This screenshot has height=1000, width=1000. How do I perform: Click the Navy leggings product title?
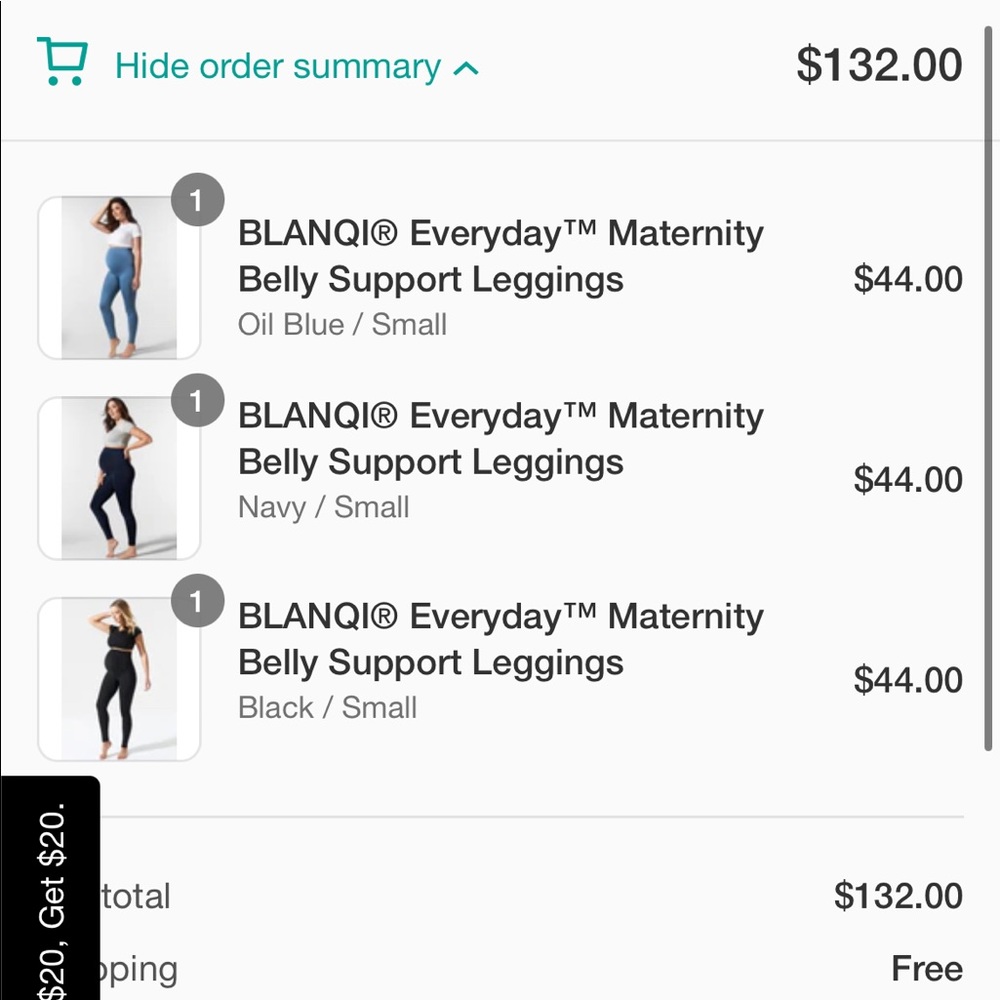click(x=500, y=439)
